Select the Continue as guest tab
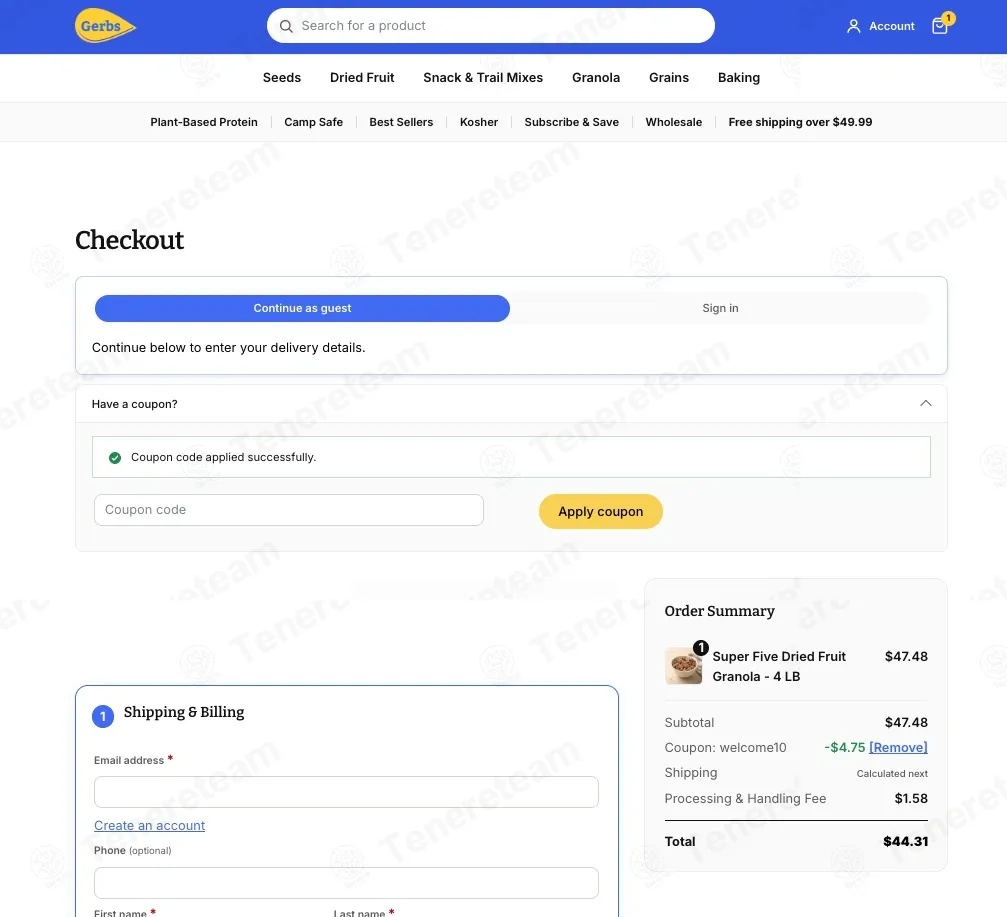Screen dimensions: 1007x917 302,308
